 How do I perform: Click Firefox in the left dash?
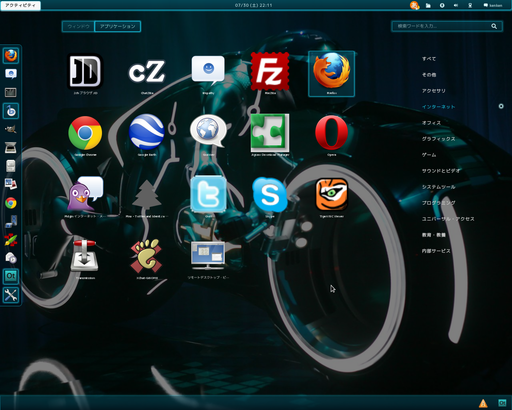tap(11, 55)
